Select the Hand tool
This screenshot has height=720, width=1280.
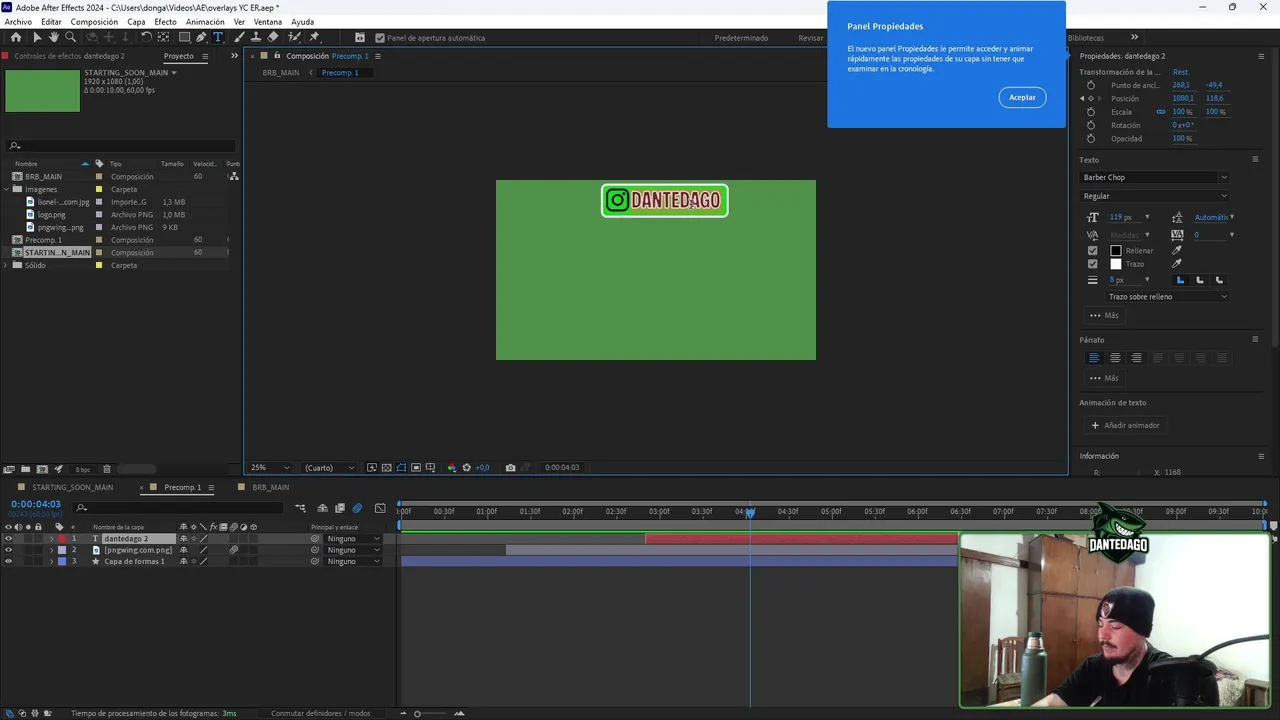click(53, 37)
